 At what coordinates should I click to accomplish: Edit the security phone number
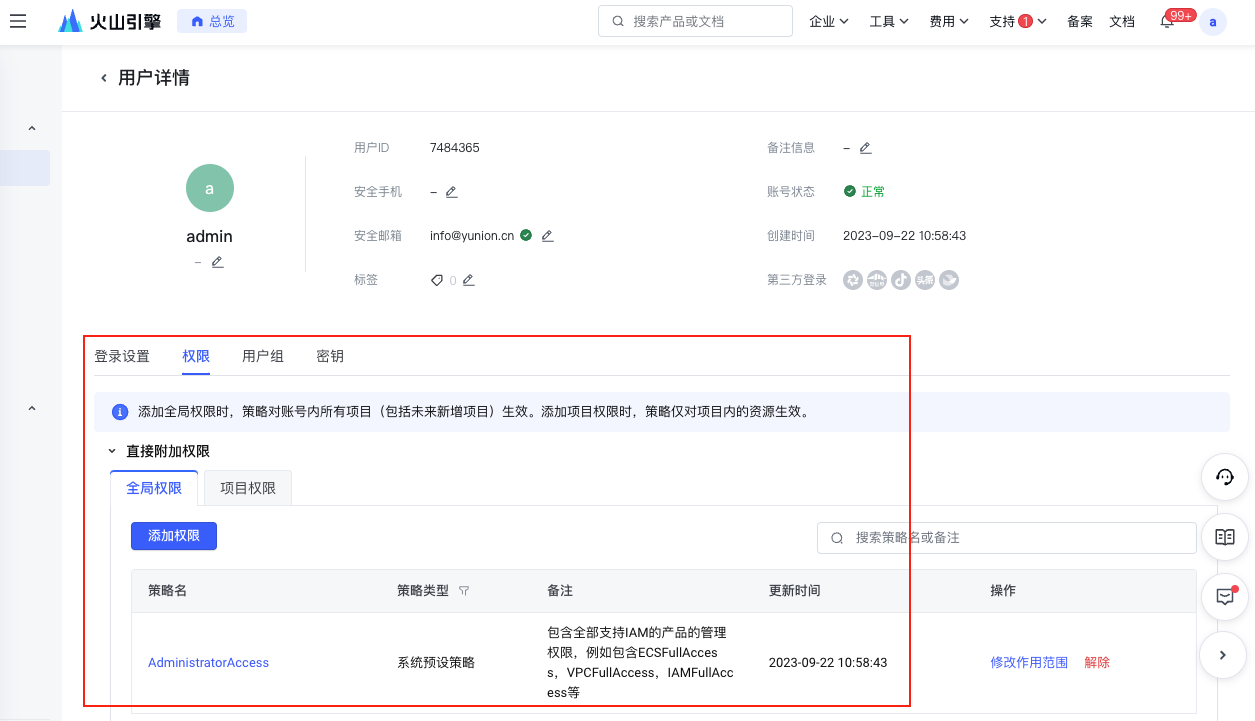tap(451, 192)
